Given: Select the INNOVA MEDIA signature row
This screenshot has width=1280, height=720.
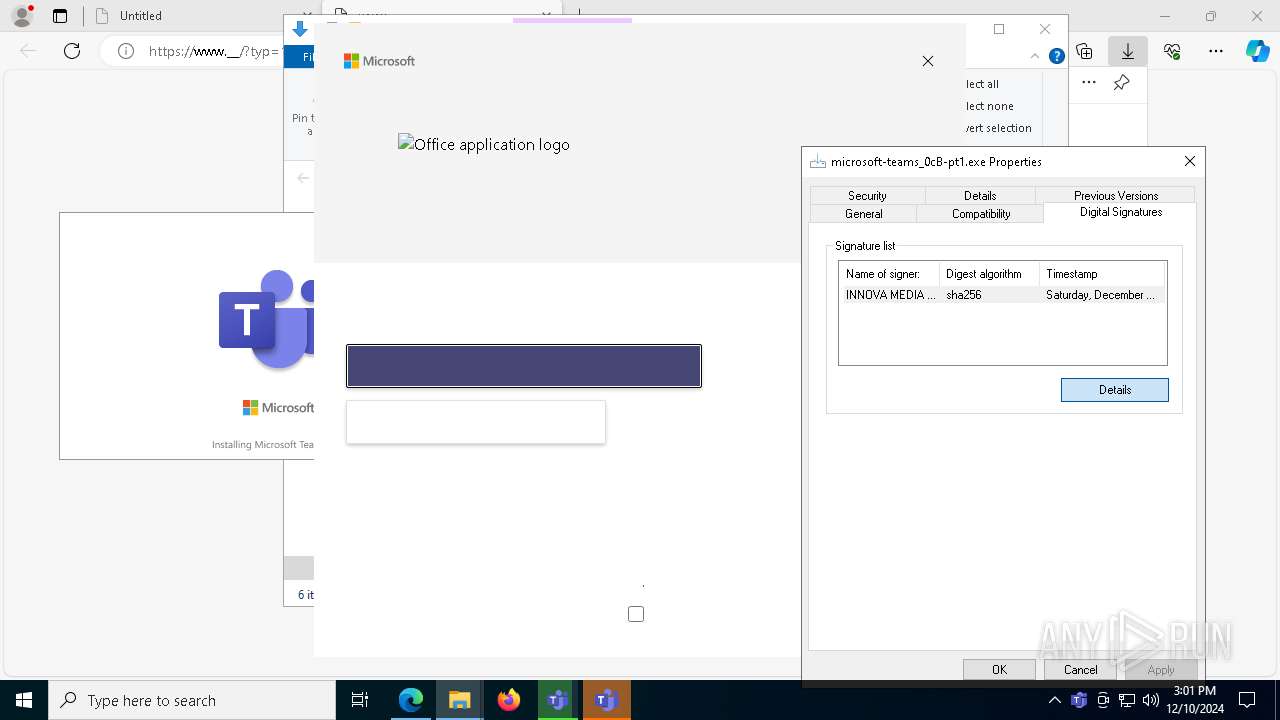Looking at the screenshot, I should (x=1002, y=295).
